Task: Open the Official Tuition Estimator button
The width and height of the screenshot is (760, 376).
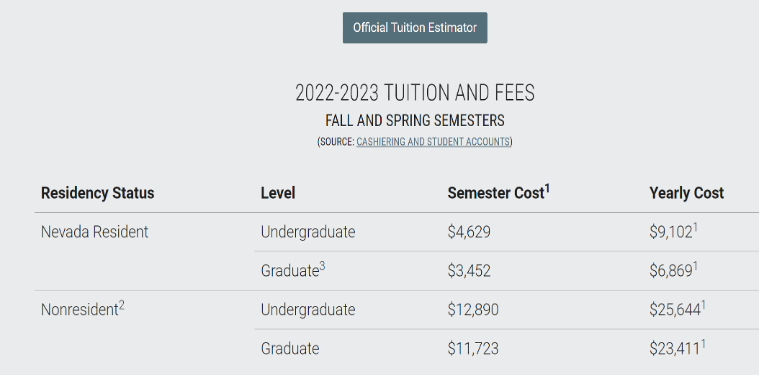Action: 415,28
